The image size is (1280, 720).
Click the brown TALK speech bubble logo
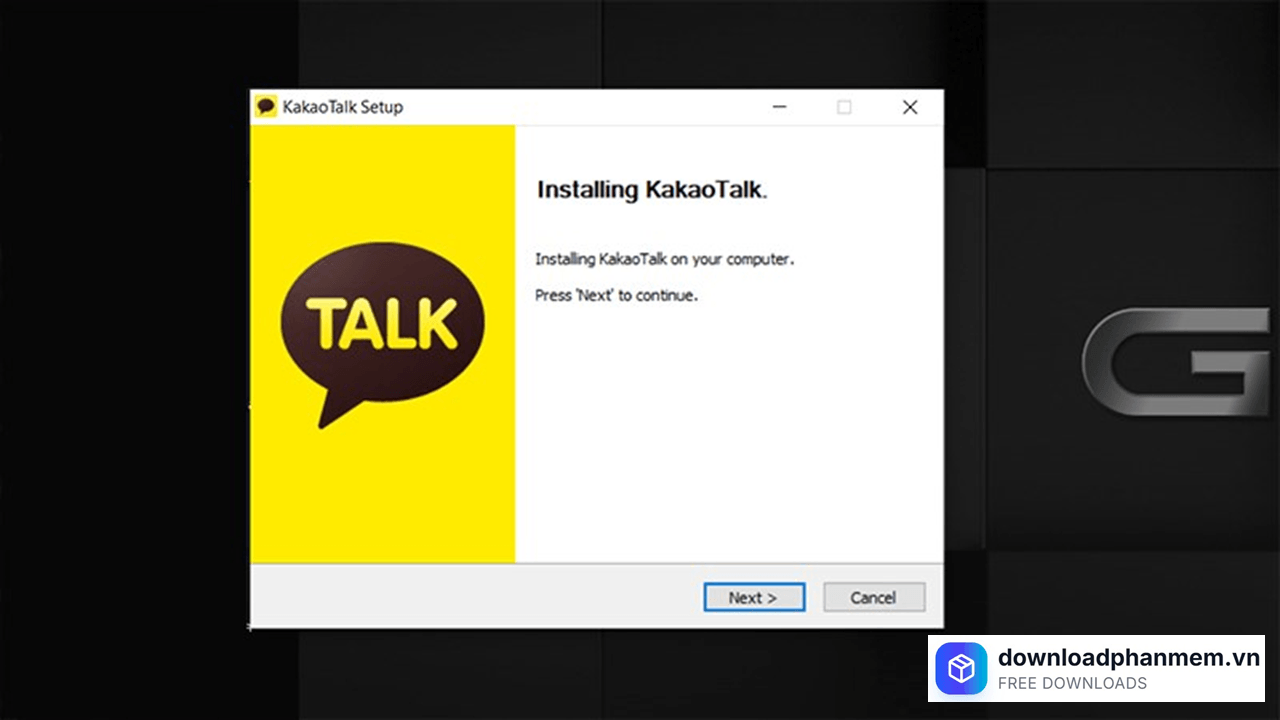coord(383,322)
